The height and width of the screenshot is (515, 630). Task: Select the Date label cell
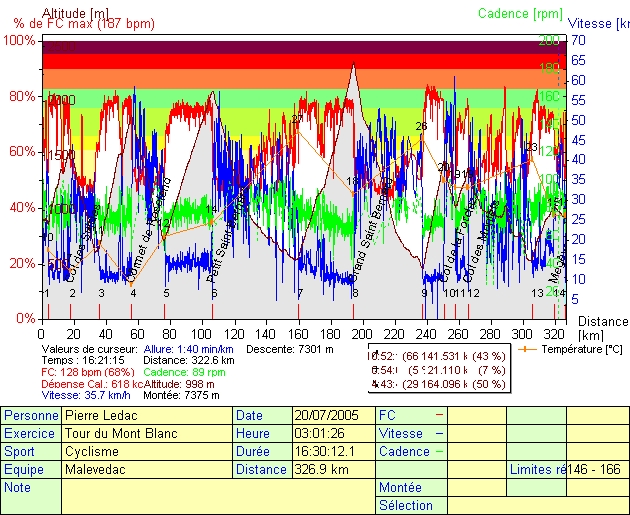coord(263,415)
